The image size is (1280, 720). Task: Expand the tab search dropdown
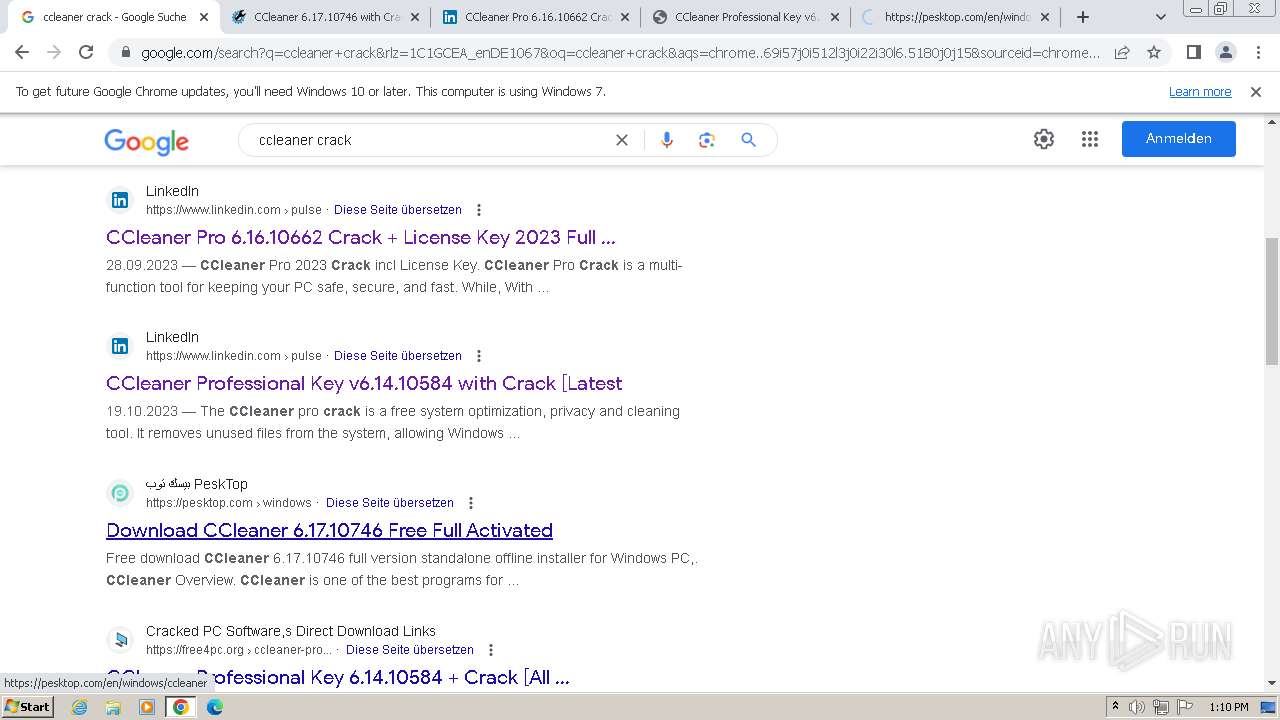[1161, 17]
